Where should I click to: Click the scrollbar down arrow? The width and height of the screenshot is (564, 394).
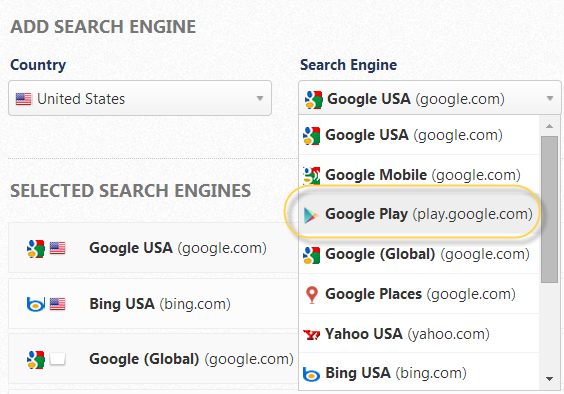coord(549,379)
